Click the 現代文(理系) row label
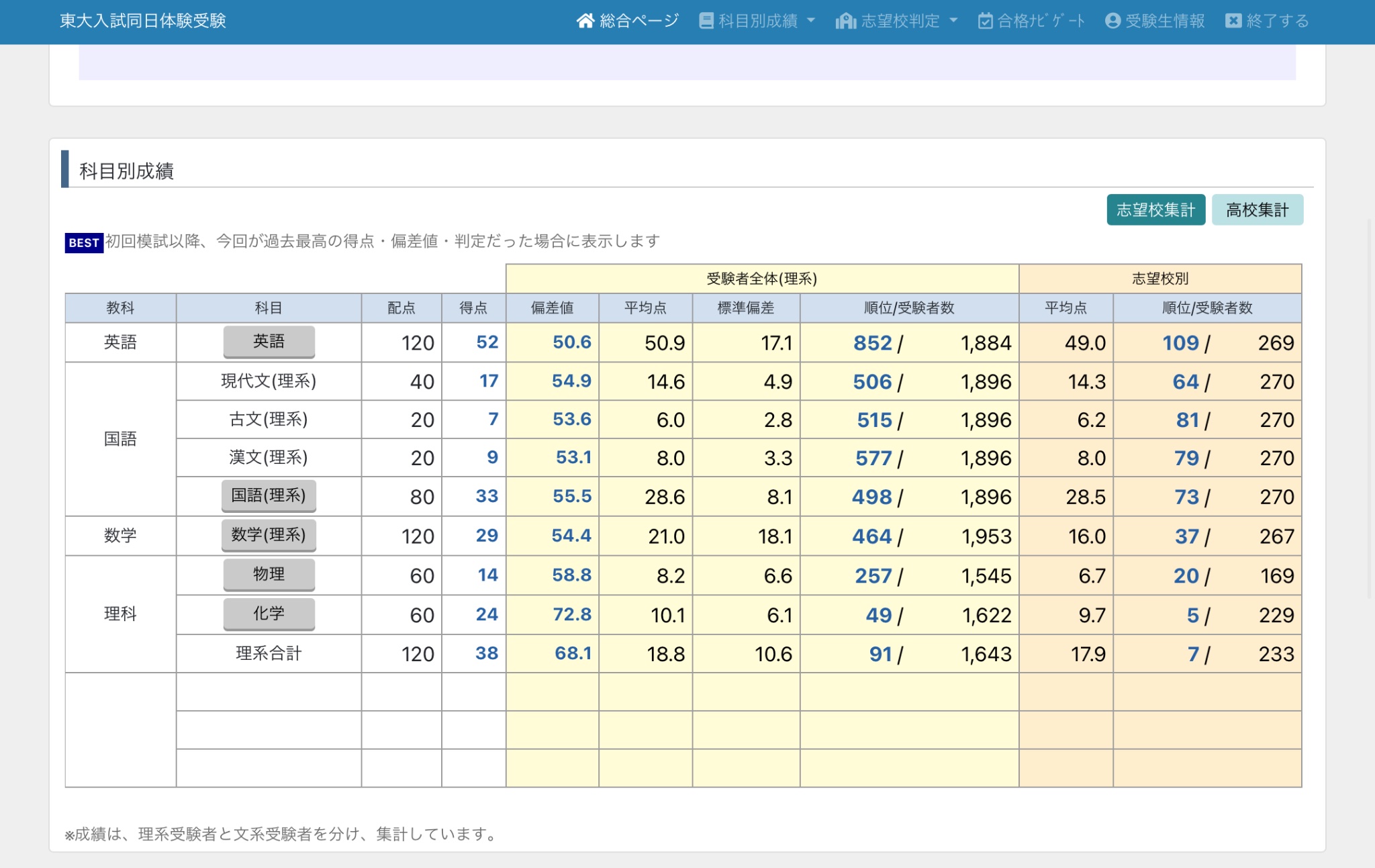This screenshot has height=868, width=1375. pos(269,381)
